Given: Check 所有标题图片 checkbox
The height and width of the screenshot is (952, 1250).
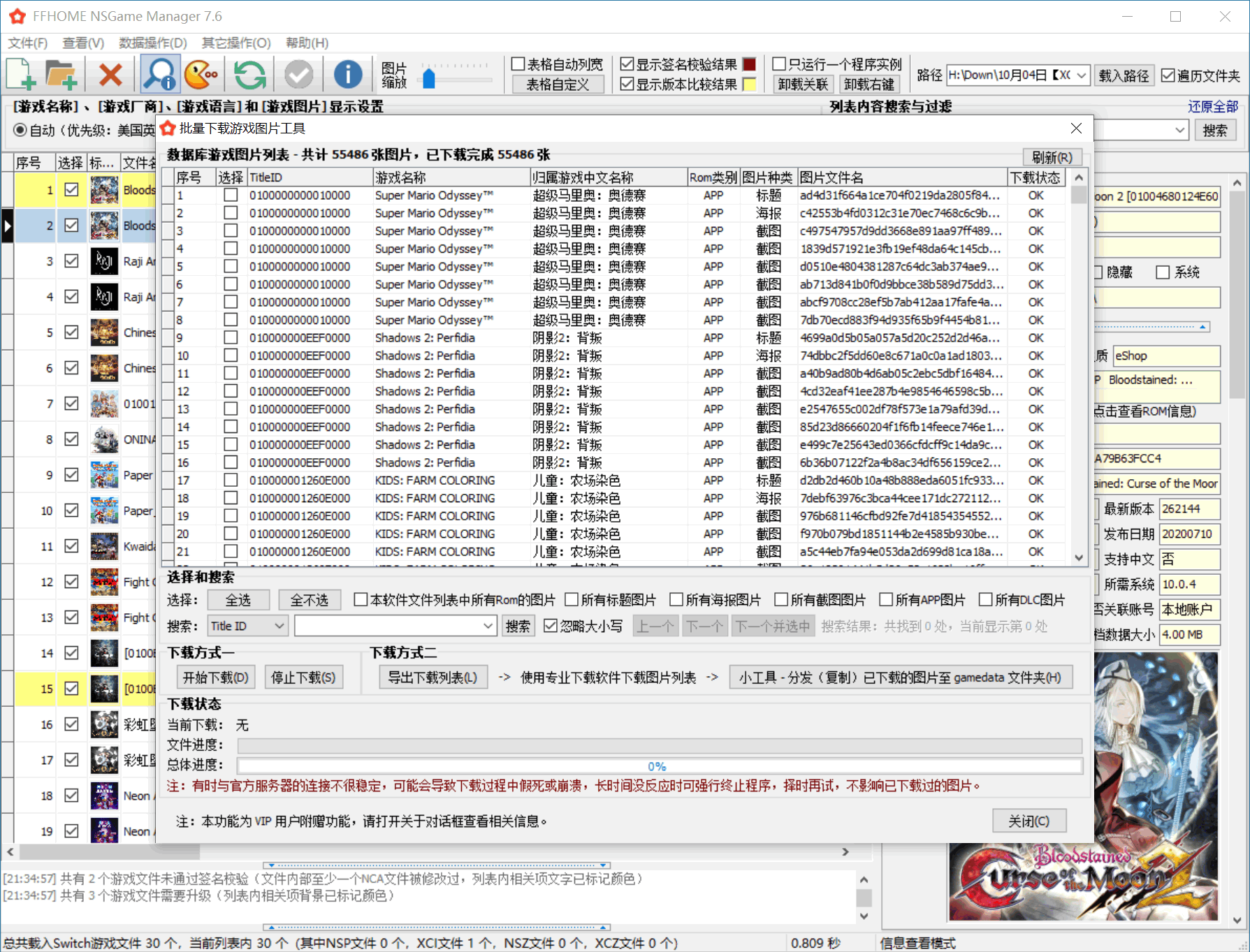Looking at the screenshot, I should coord(572,600).
